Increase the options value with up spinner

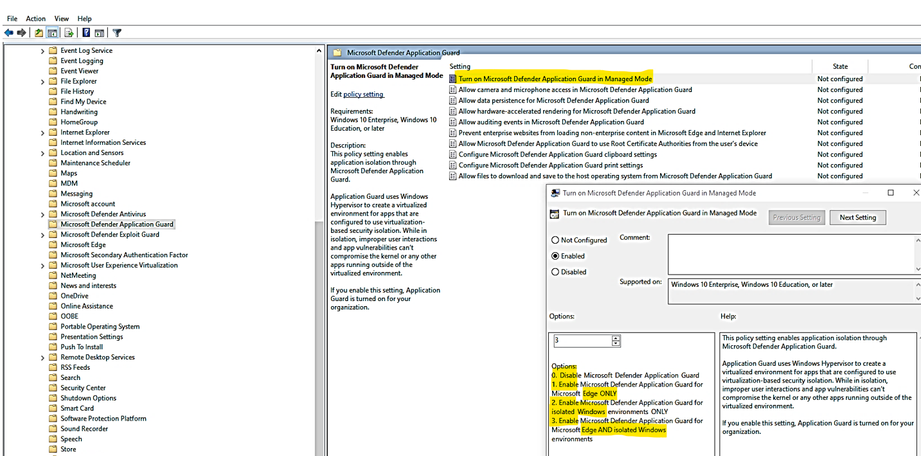click(616, 338)
